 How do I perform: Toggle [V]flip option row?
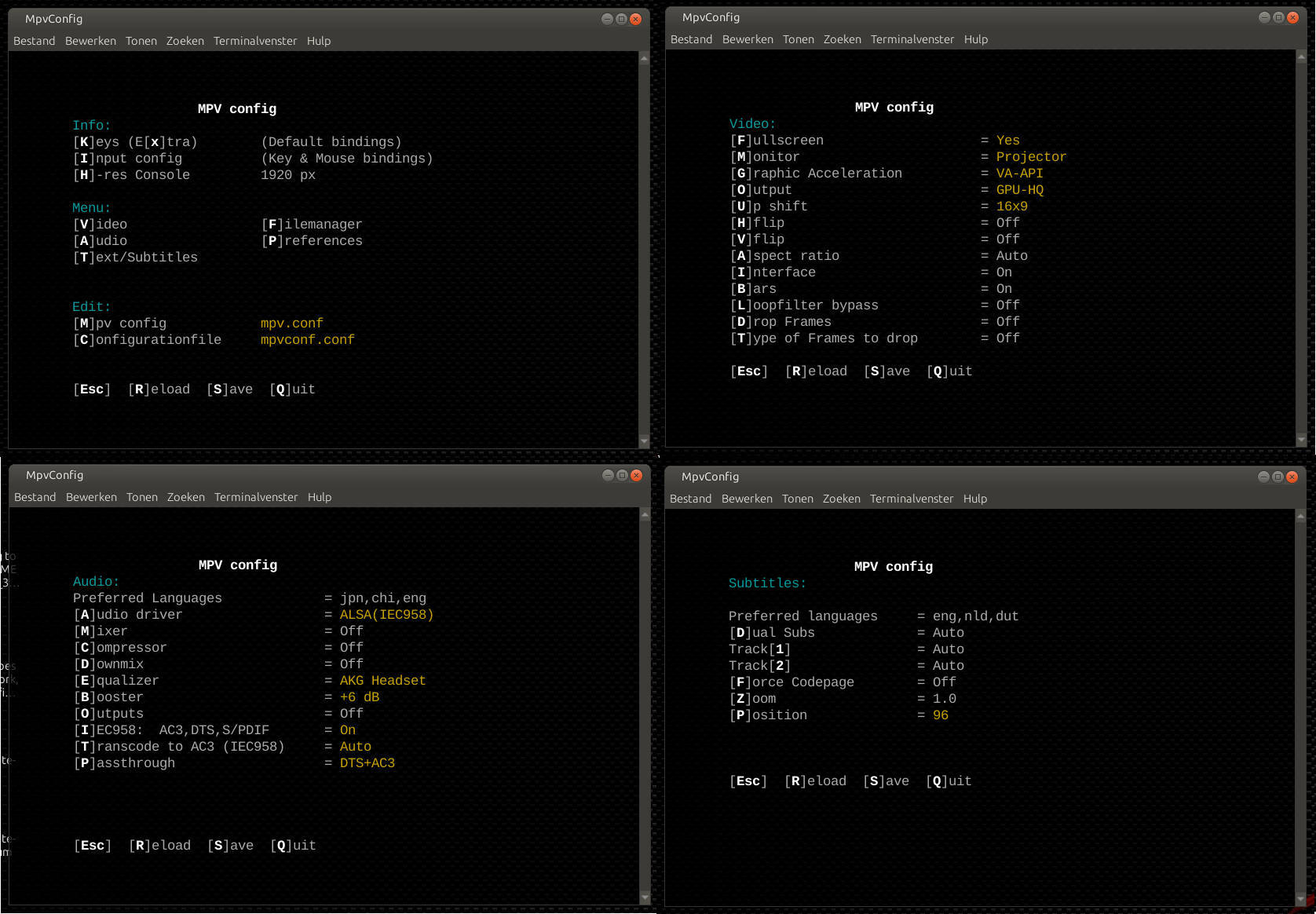coord(875,239)
